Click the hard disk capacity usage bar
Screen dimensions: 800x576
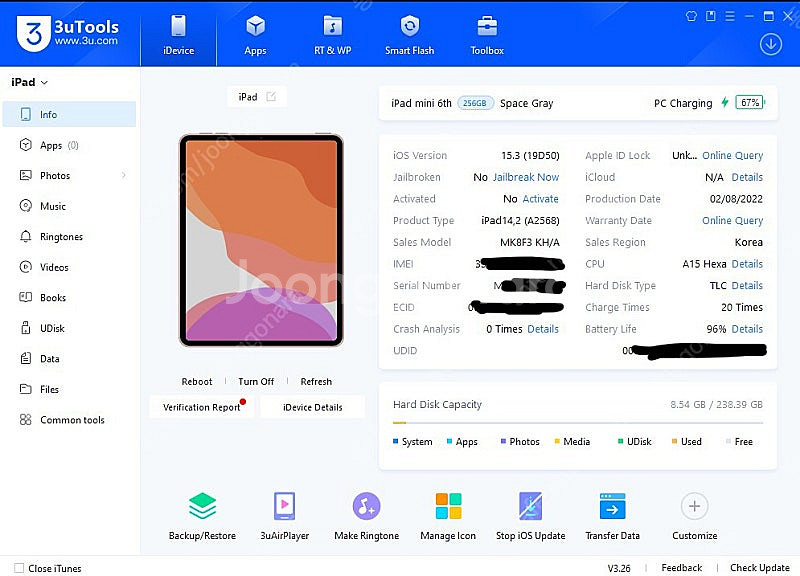[578, 423]
